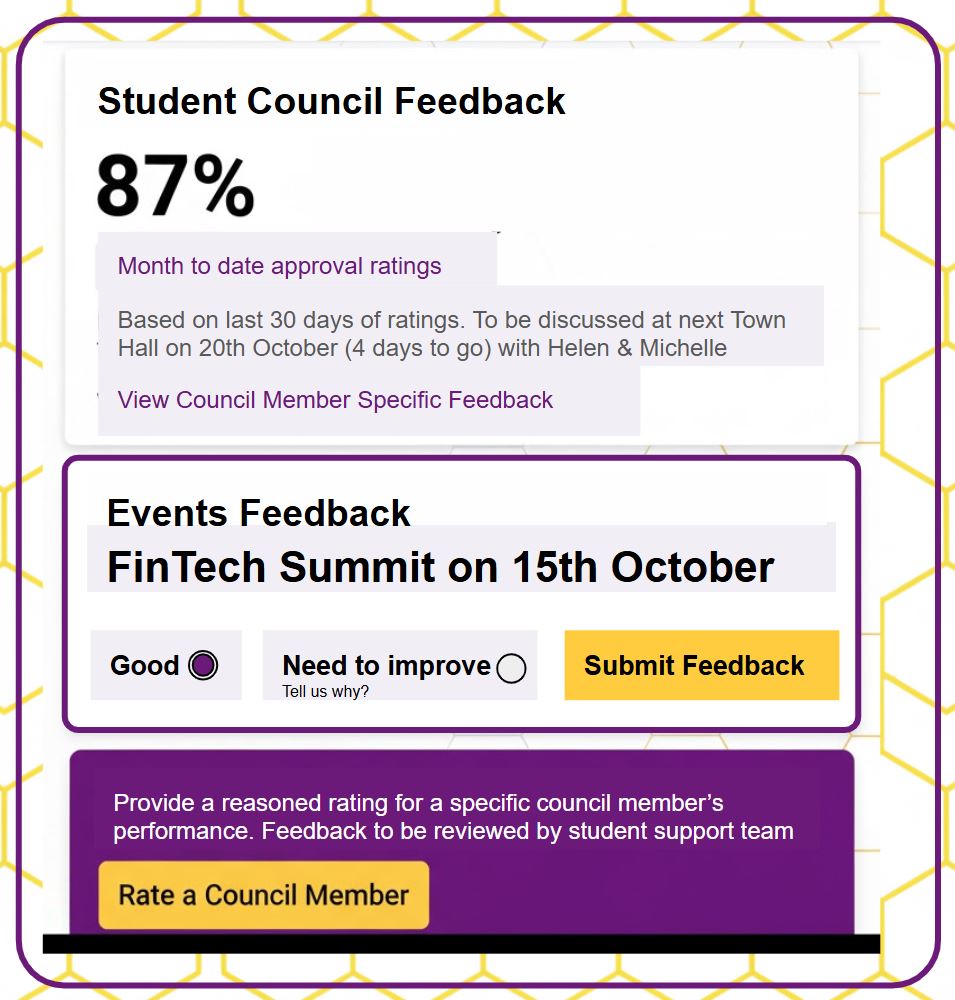Click the 87% approval figure
Image resolution: width=955 pixels, height=1000 pixels.
[176, 187]
